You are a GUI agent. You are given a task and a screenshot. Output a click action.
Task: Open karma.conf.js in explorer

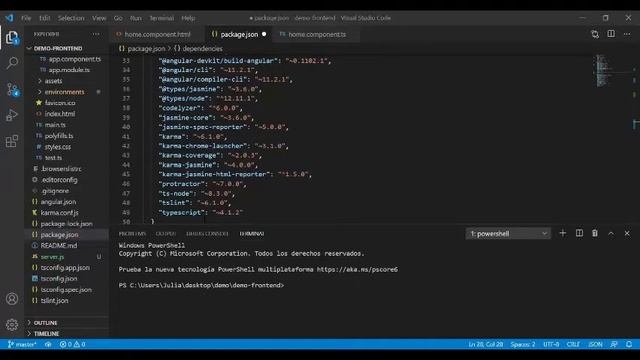(59, 213)
